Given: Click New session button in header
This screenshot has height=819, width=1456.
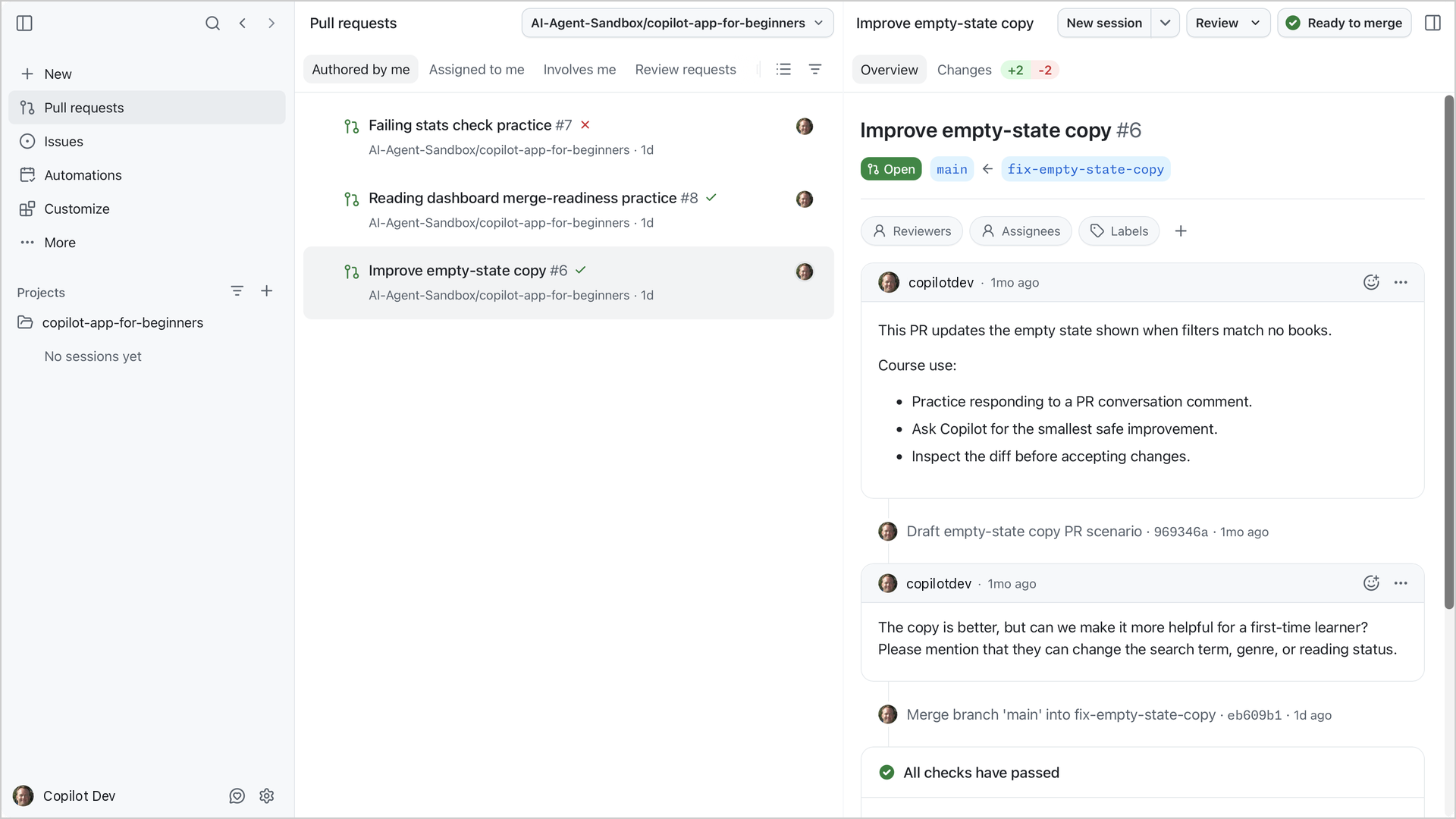Looking at the screenshot, I should [x=1104, y=24].
